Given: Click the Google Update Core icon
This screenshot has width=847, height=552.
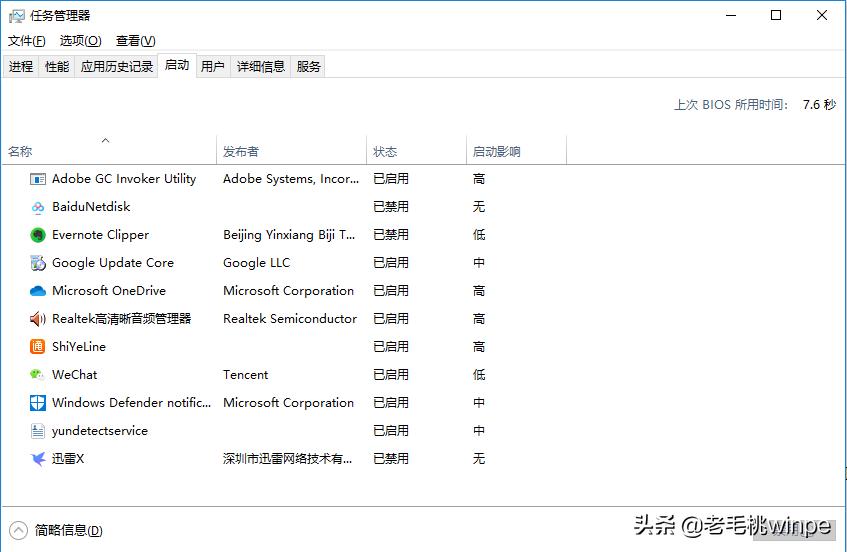Looking at the screenshot, I should tap(38, 263).
